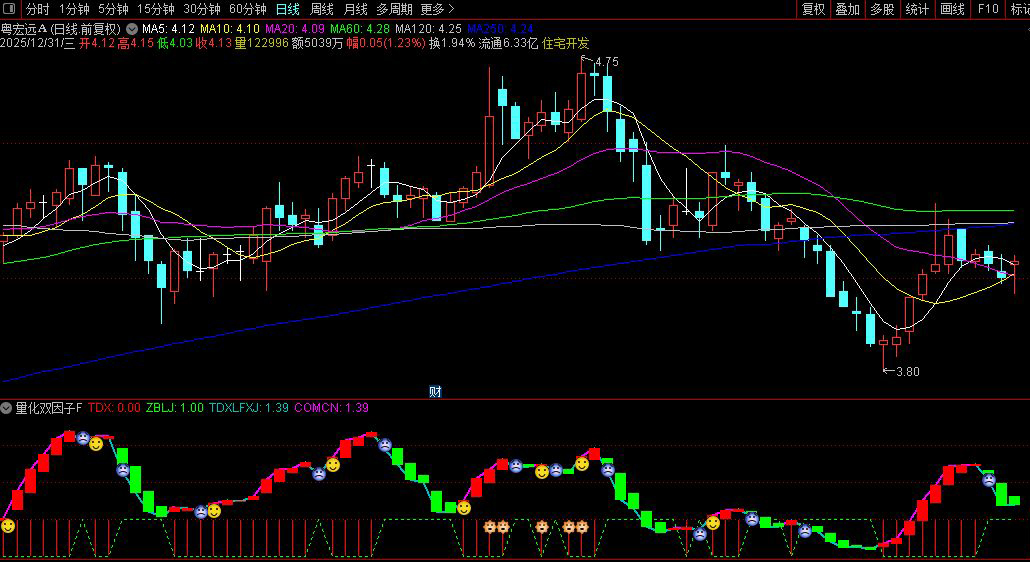Click the MA60: 4.28 label
1030x562 pixels.
(x=360, y=29)
